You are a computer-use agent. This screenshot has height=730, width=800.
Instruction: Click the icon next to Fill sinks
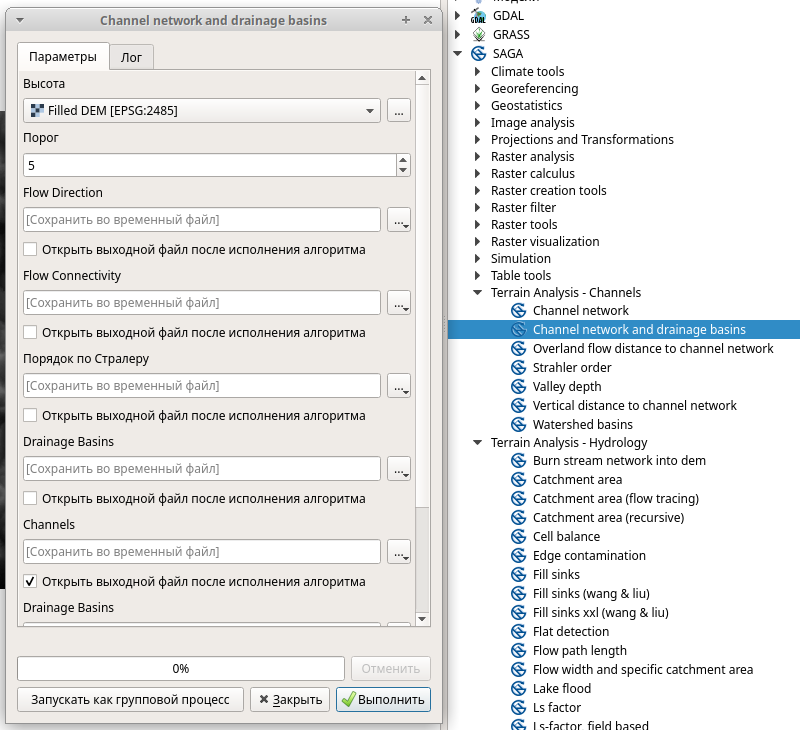click(x=518, y=575)
